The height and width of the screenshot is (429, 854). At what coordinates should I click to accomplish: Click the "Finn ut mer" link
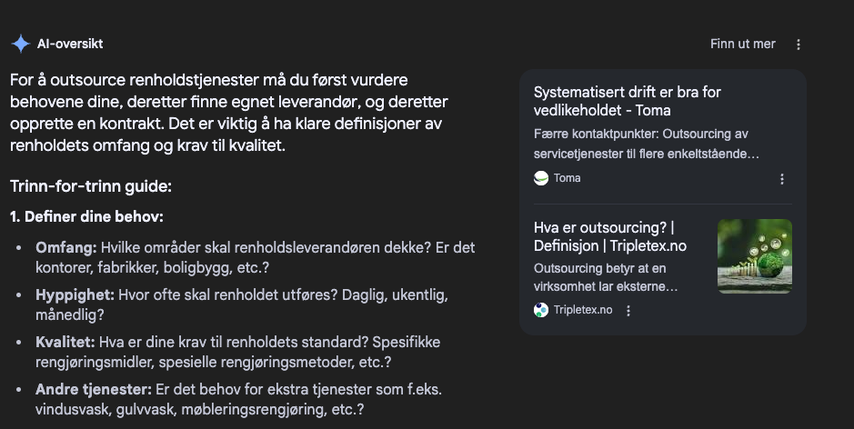click(x=742, y=44)
